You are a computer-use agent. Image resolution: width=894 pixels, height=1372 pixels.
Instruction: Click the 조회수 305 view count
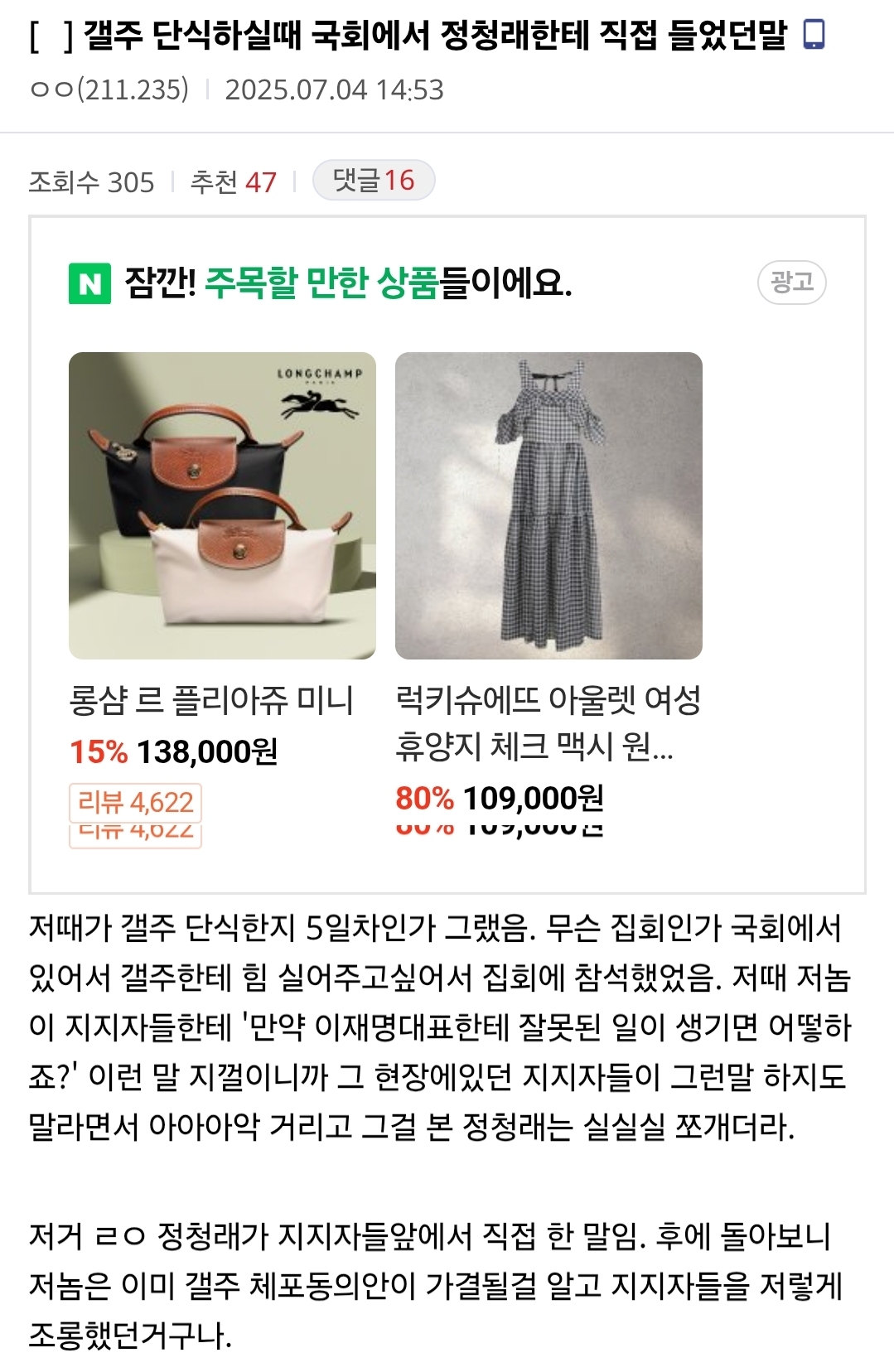(x=91, y=181)
